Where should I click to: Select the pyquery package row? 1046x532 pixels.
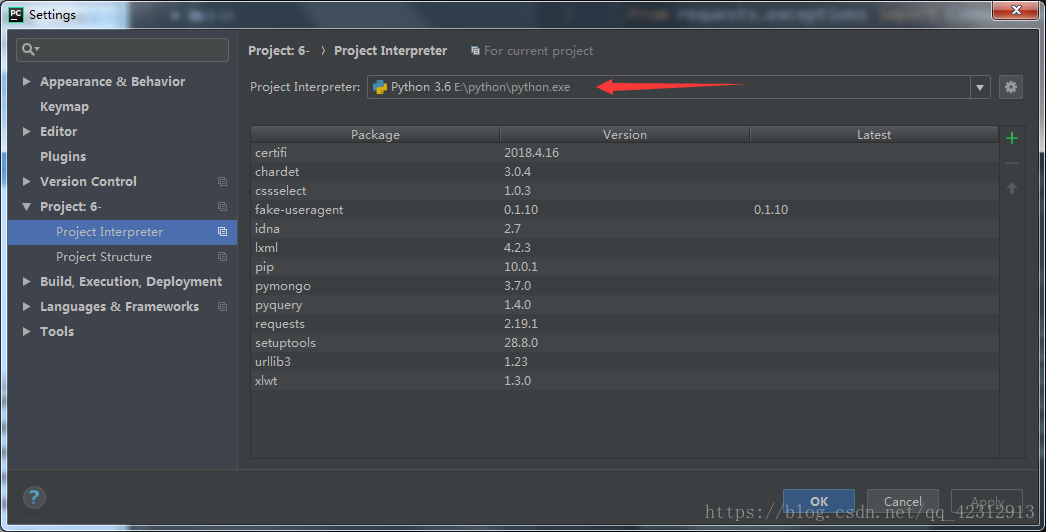(x=624, y=305)
